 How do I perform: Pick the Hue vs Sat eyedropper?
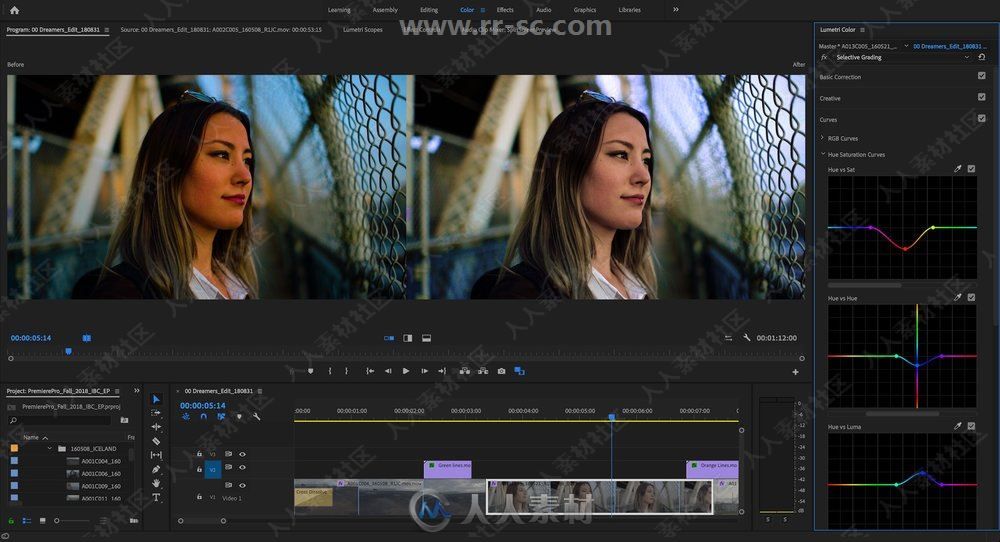(957, 169)
